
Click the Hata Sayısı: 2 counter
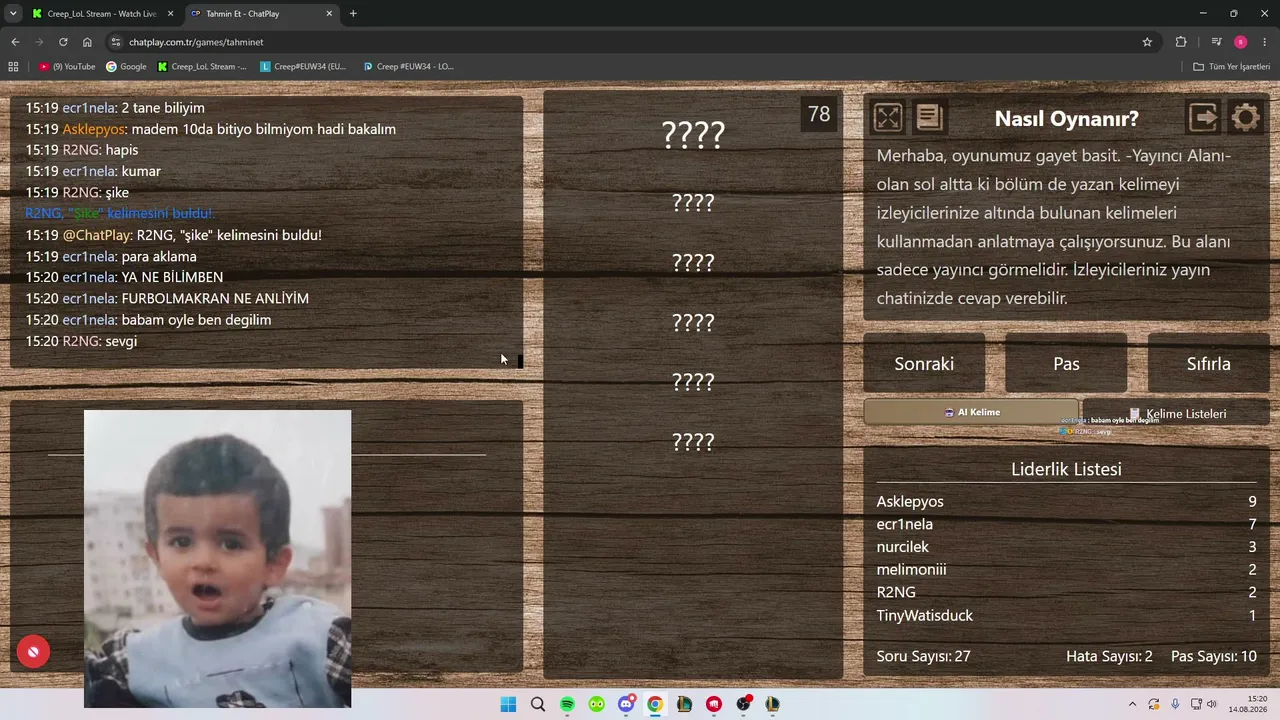(x=1109, y=656)
